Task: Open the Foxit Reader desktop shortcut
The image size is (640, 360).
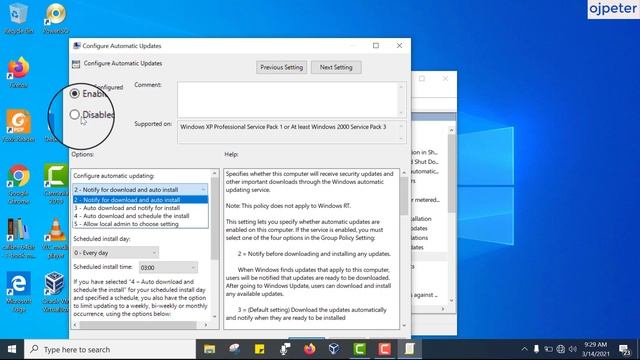Action: (x=18, y=126)
